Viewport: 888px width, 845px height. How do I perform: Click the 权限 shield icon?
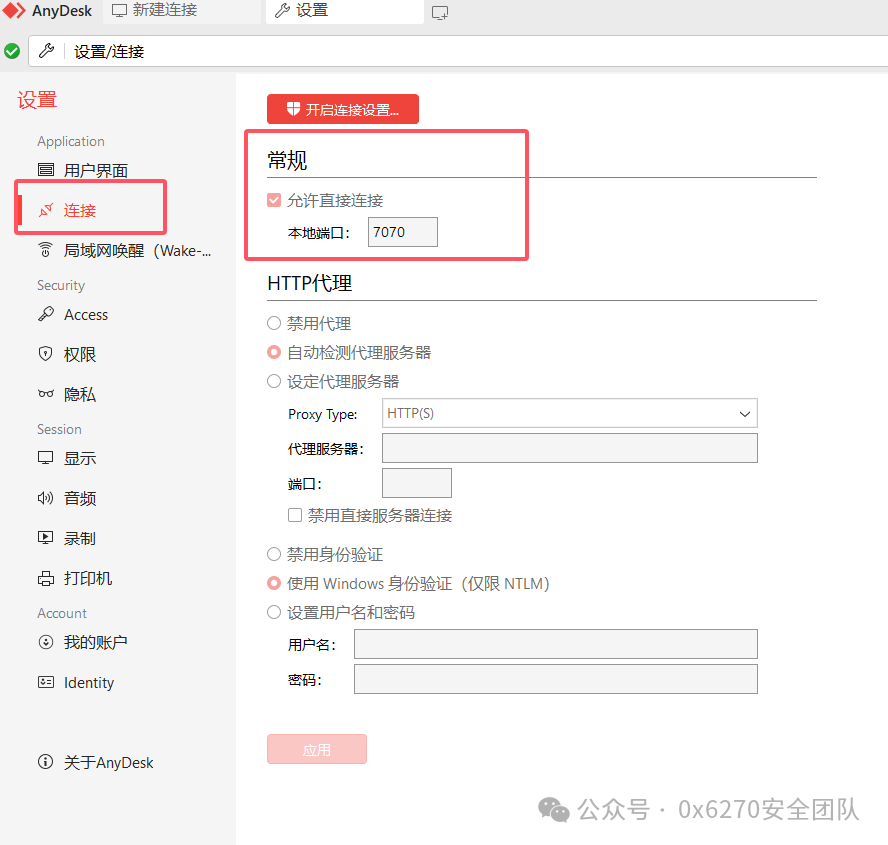click(x=46, y=354)
